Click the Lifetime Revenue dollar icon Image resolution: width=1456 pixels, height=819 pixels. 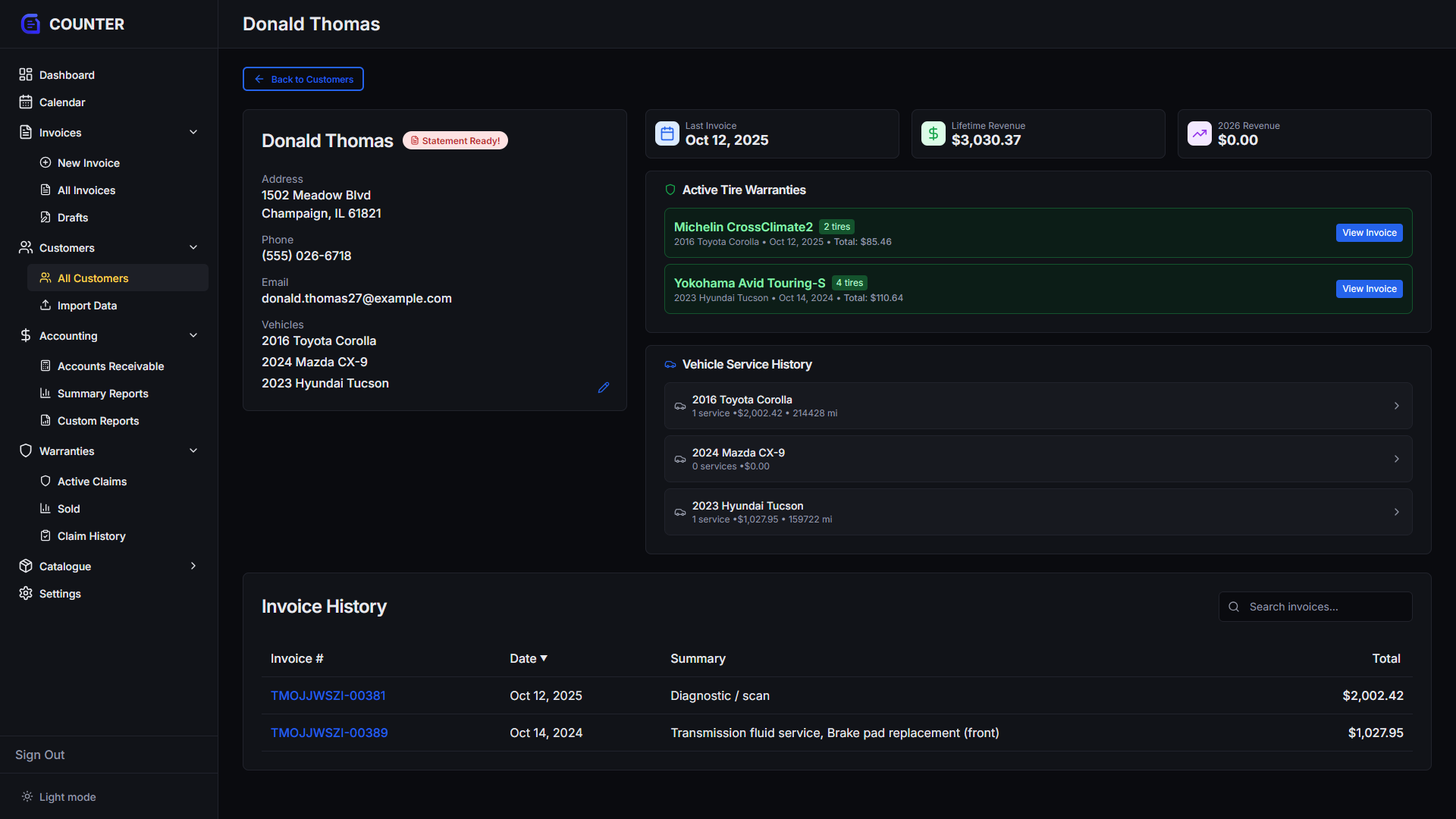coord(934,133)
